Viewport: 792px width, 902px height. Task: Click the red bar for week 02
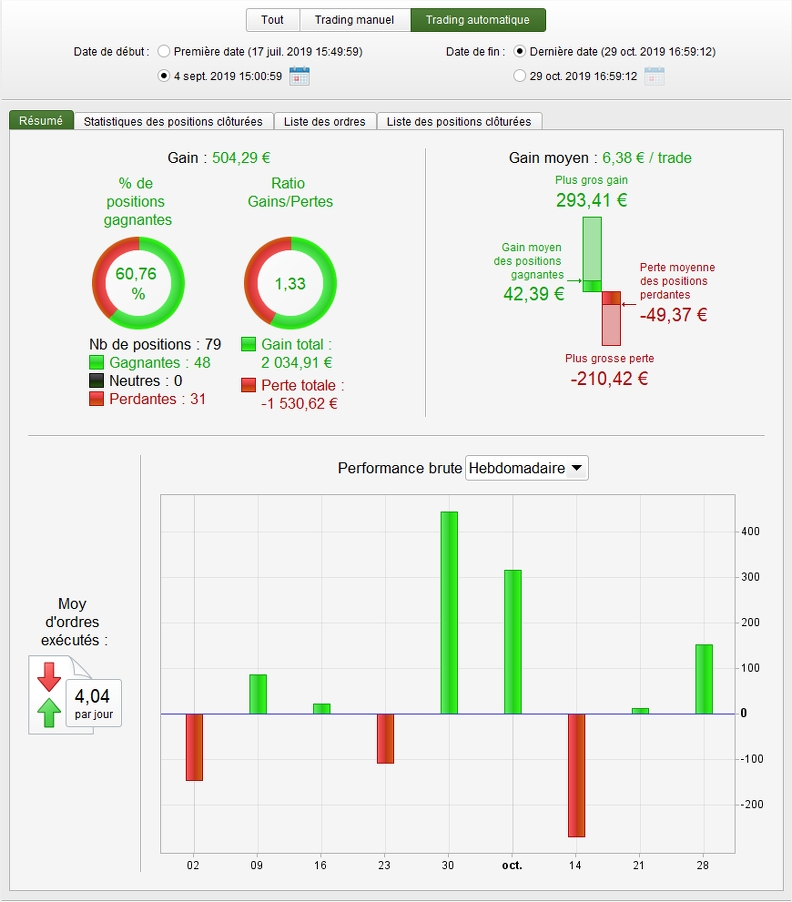coord(194,747)
